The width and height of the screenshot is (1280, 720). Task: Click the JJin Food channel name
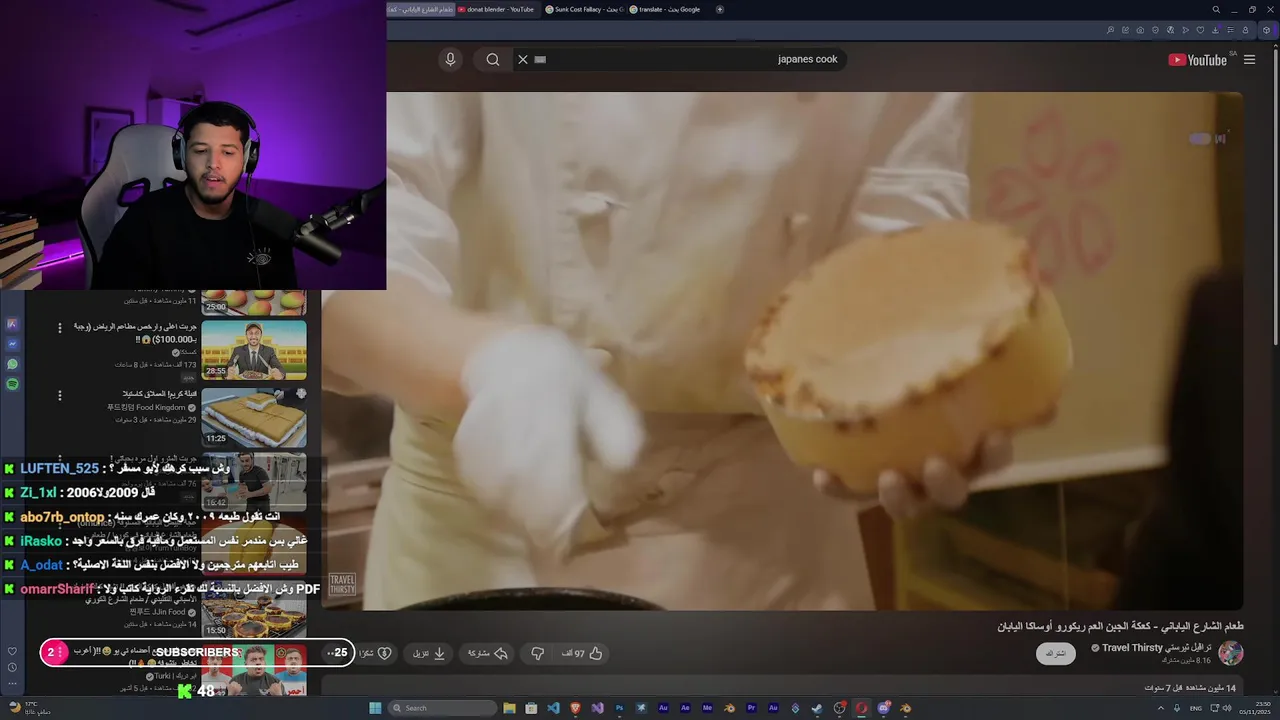[x=158, y=611]
